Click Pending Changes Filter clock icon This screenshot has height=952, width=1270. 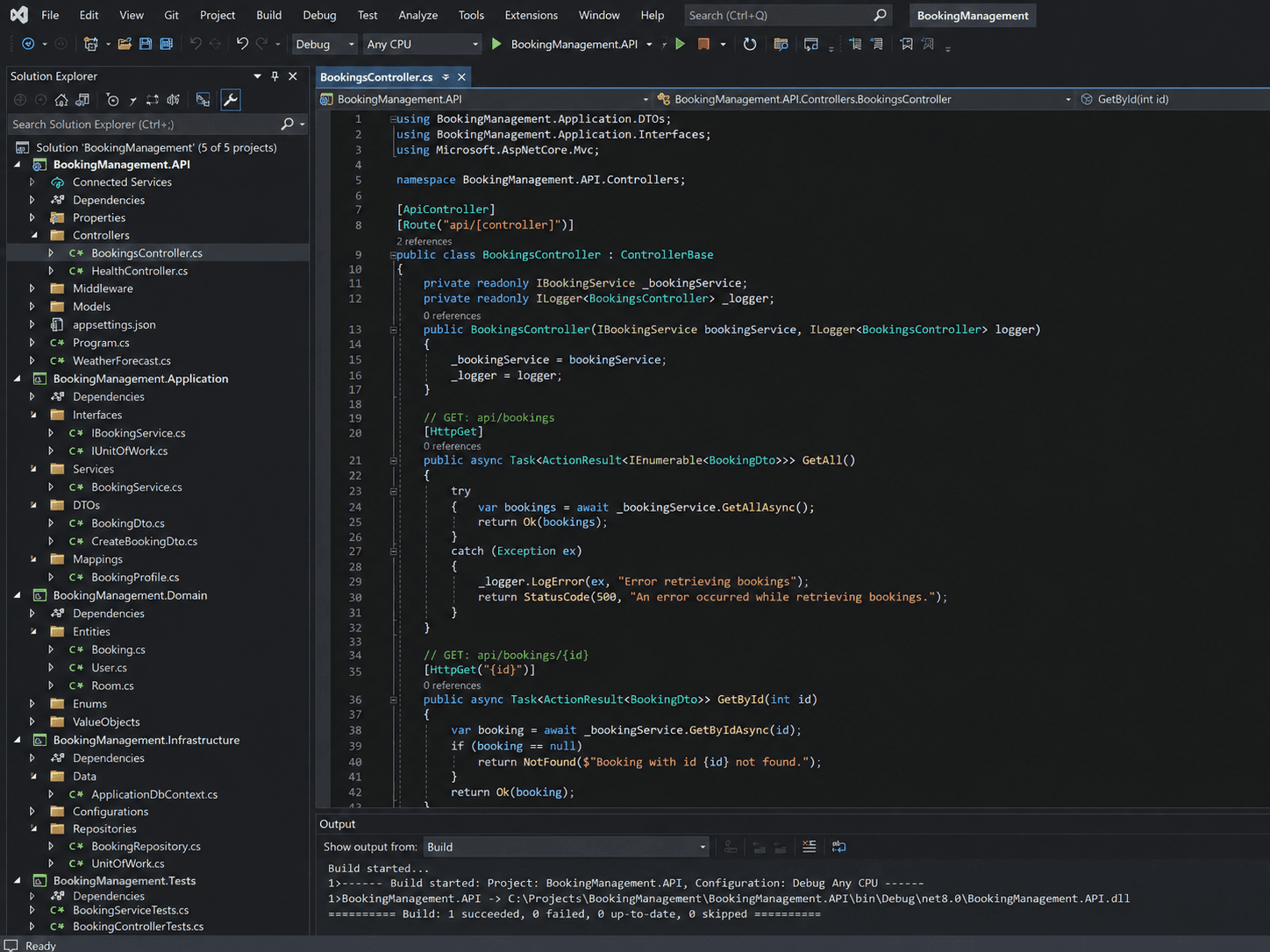(112, 100)
